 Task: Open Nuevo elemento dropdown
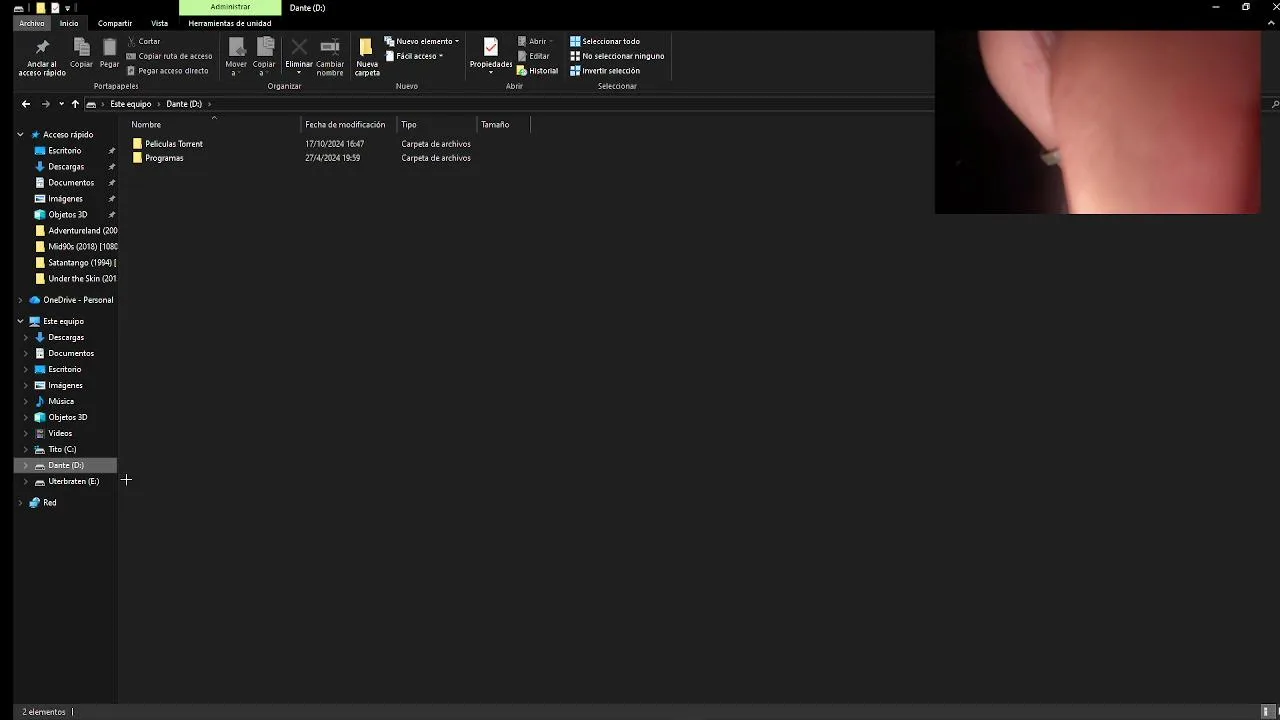(x=422, y=42)
